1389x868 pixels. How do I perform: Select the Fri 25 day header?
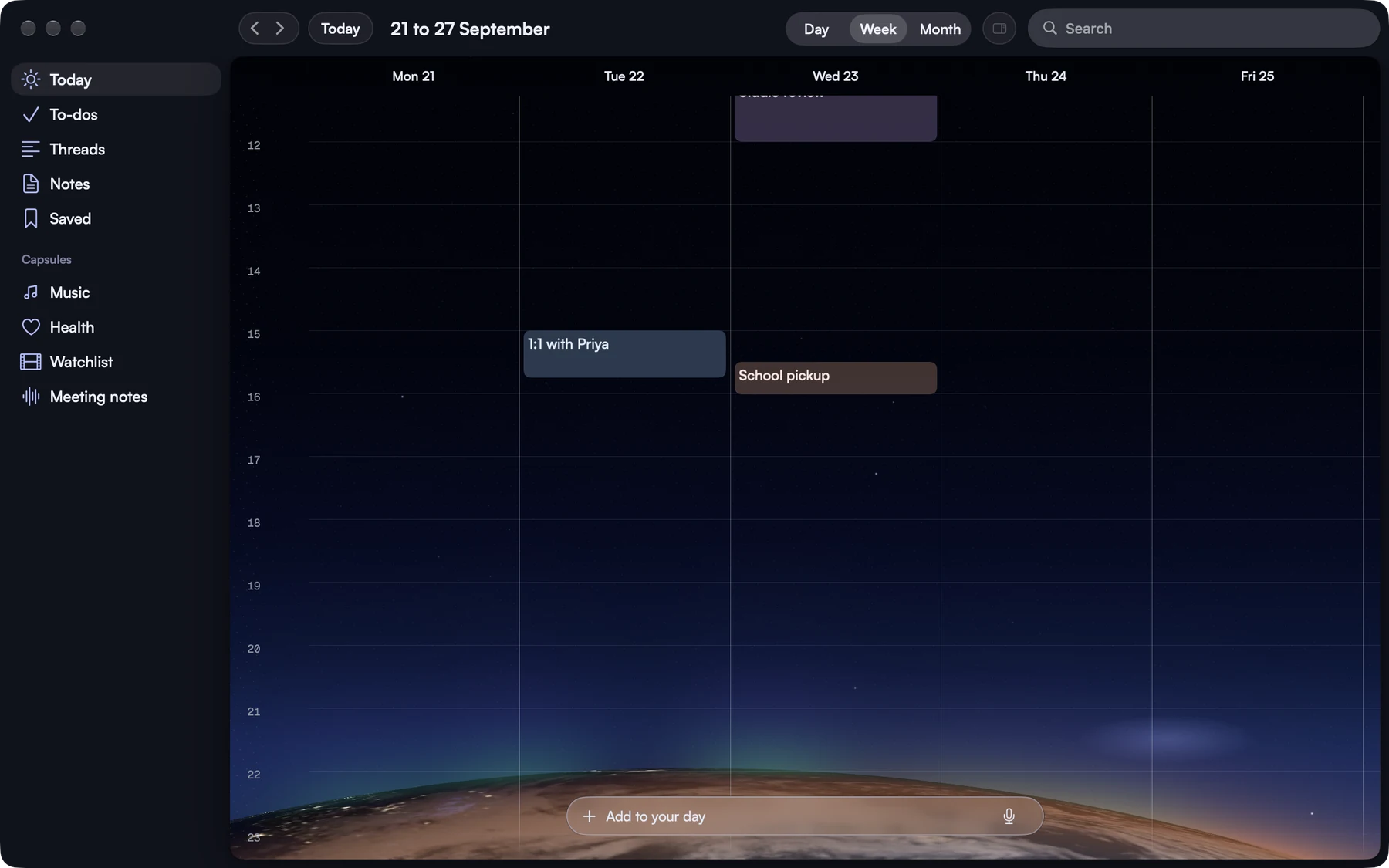1258,76
